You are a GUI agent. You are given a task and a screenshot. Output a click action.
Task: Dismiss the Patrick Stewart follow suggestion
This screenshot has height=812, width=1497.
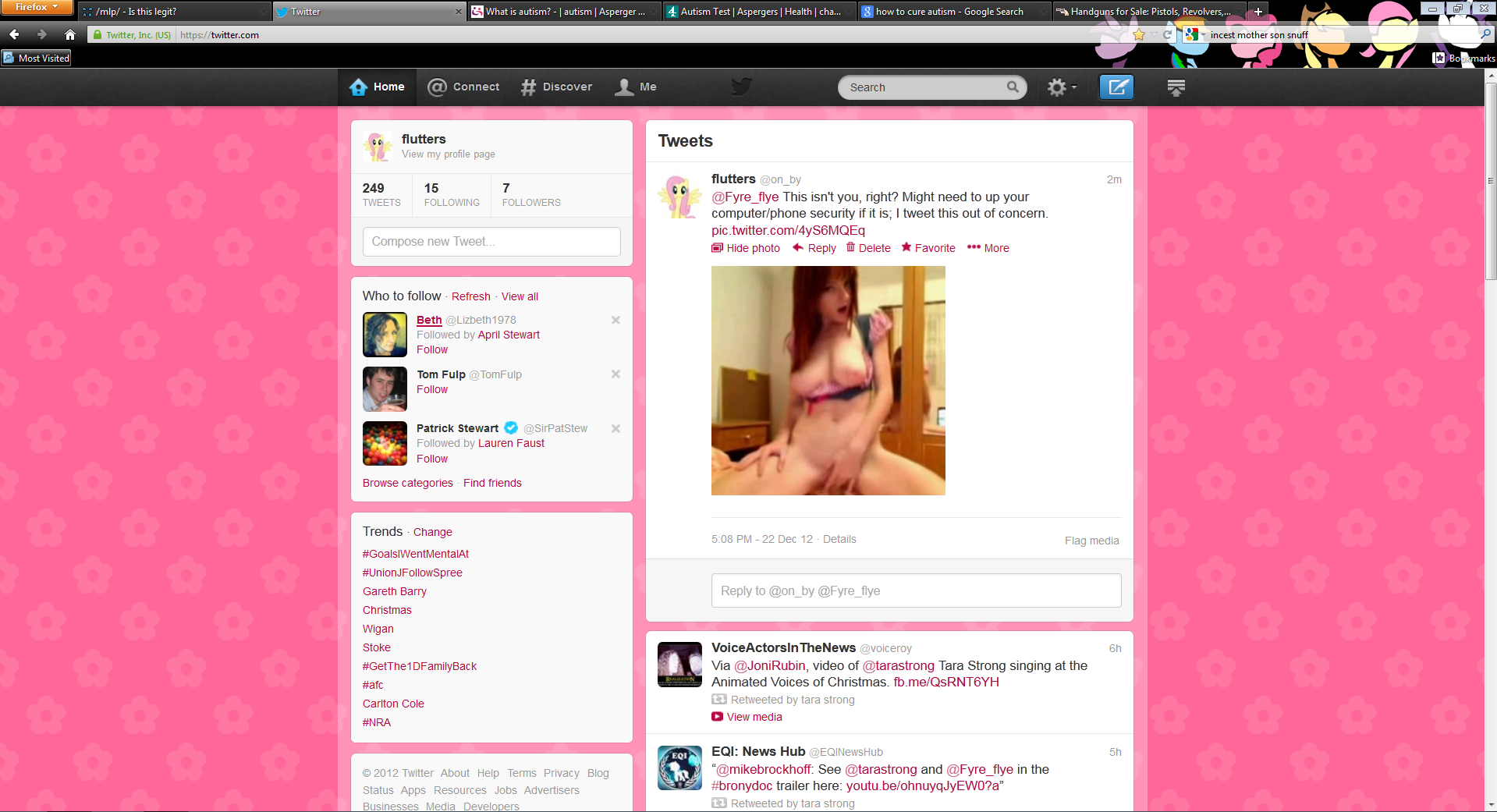[615, 428]
